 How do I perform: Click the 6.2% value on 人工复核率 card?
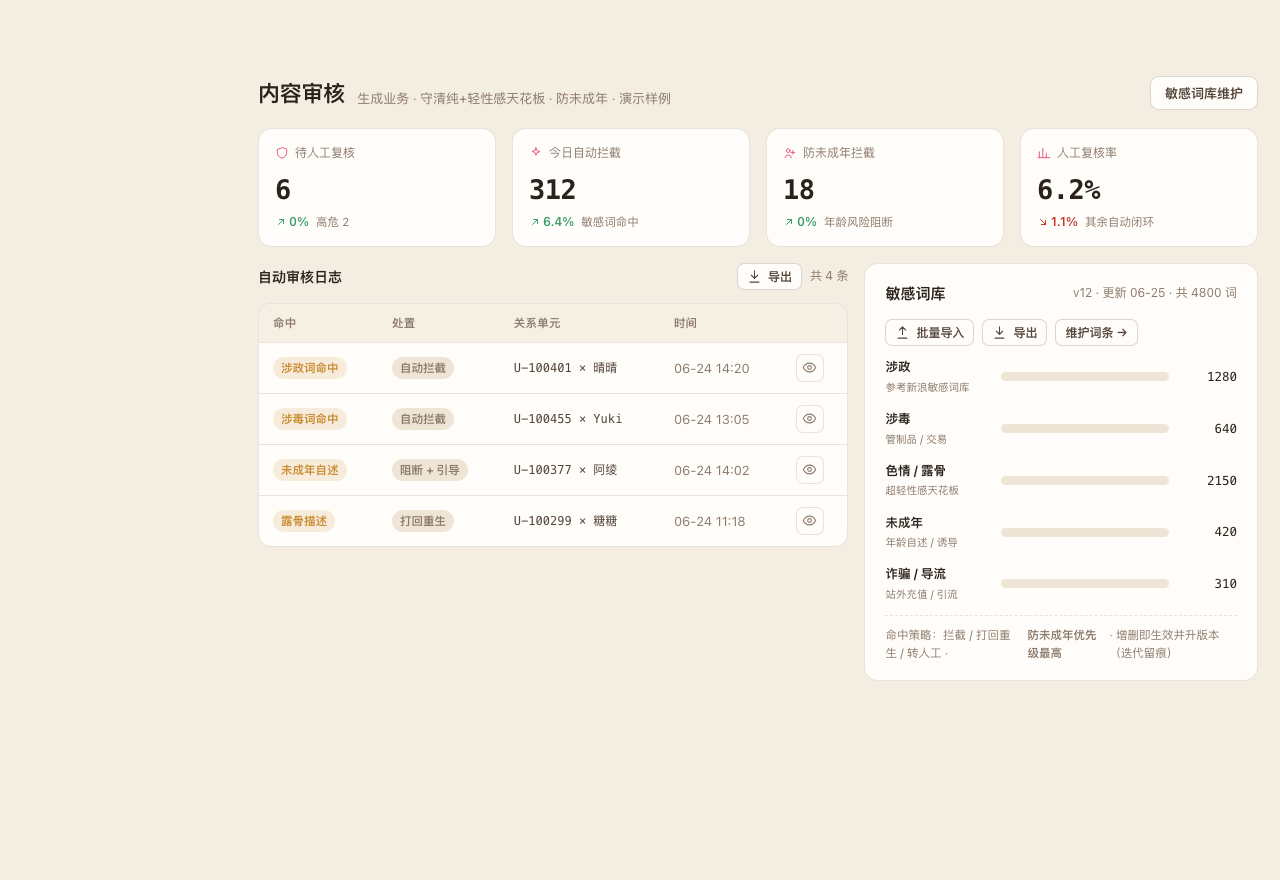coord(1069,190)
